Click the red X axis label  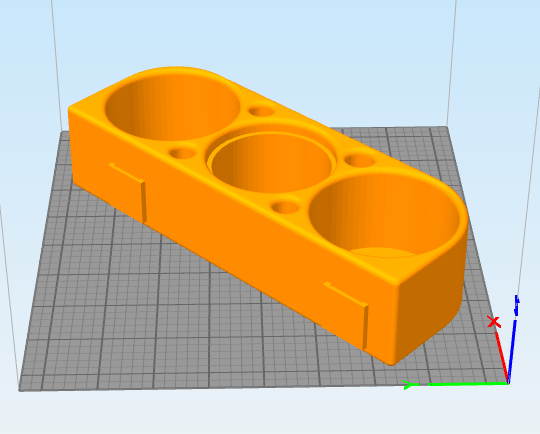[x=494, y=322]
